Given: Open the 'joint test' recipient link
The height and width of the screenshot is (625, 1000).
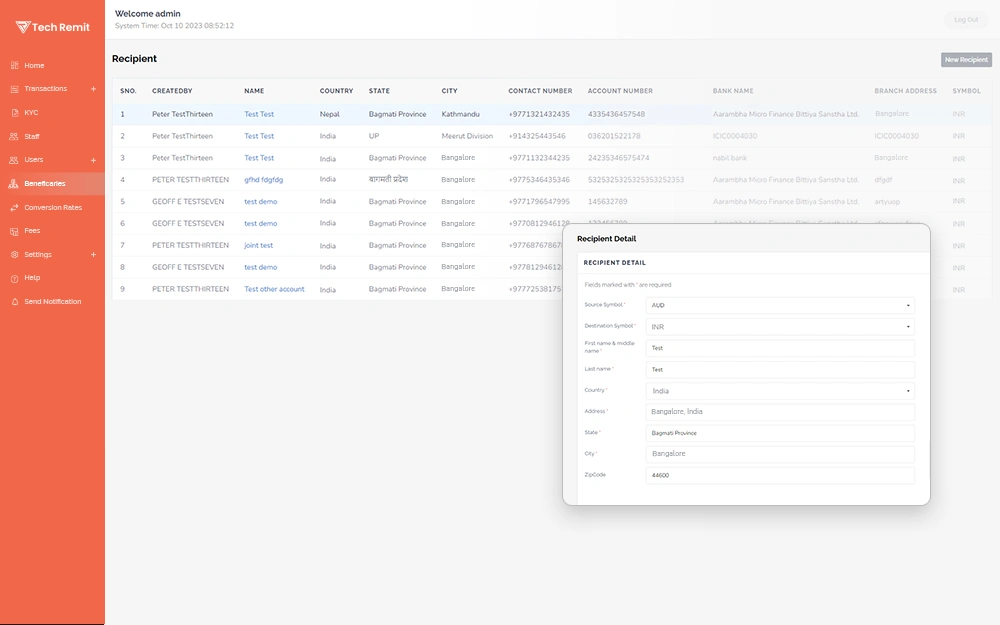Looking at the screenshot, I should [x=258, y=245].
